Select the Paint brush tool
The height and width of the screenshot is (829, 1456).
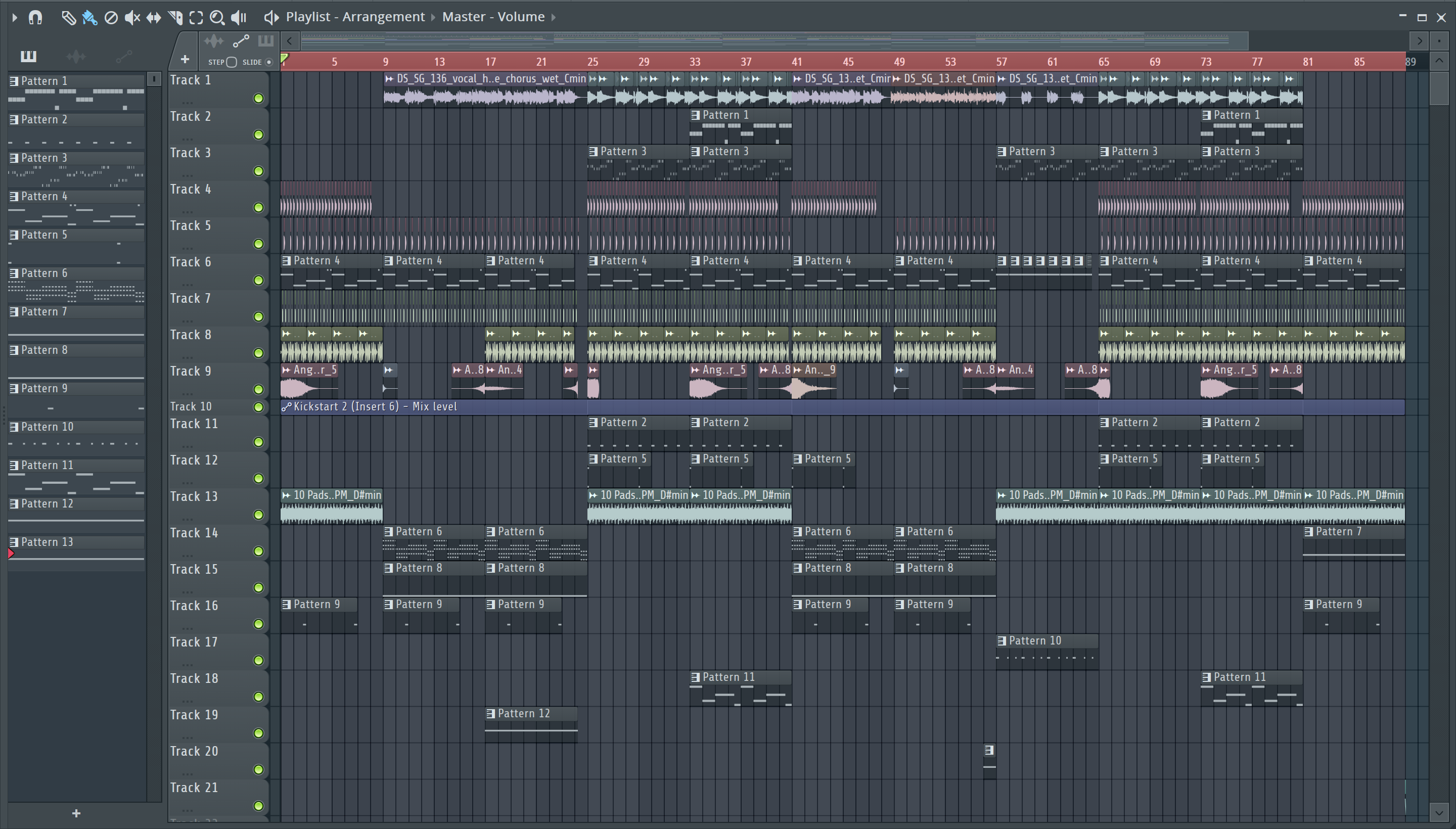point(89,18)
